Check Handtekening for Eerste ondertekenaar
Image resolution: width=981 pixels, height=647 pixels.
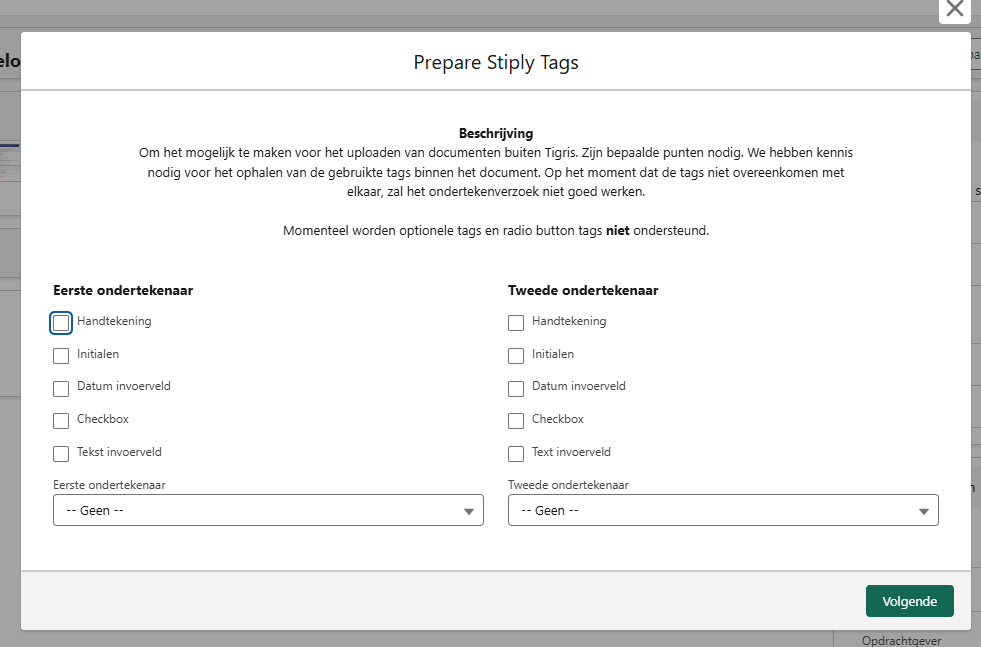[x=61, y=323]
